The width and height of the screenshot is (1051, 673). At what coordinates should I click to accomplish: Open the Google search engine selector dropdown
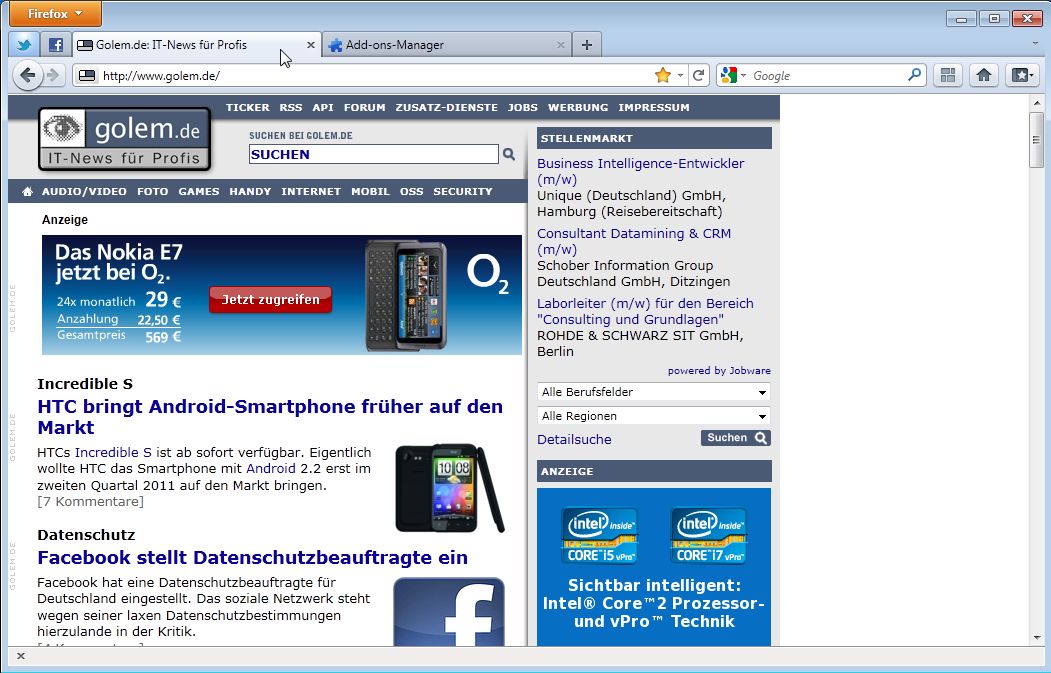(733, 75)
